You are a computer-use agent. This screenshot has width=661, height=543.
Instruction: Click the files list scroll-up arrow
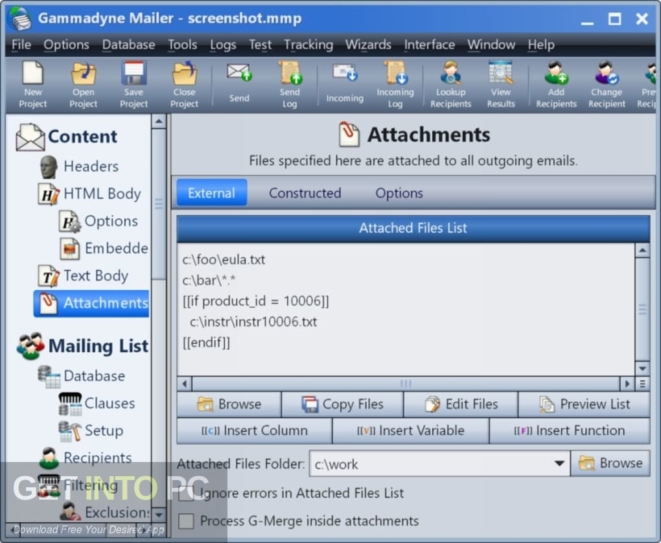pyautogui.click(x=642, y=250)
